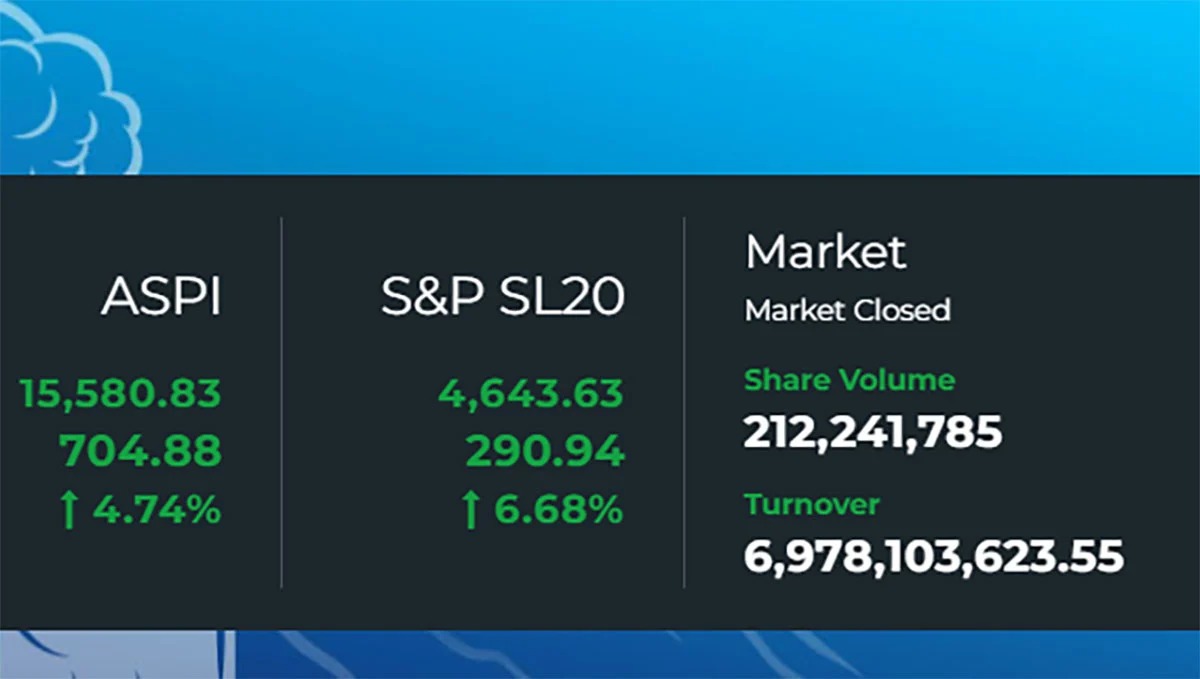The width and height of the screenshot is (1200, 679).
Task: Click the divider between S&P SL20 and Market
Action: (684, 400)
